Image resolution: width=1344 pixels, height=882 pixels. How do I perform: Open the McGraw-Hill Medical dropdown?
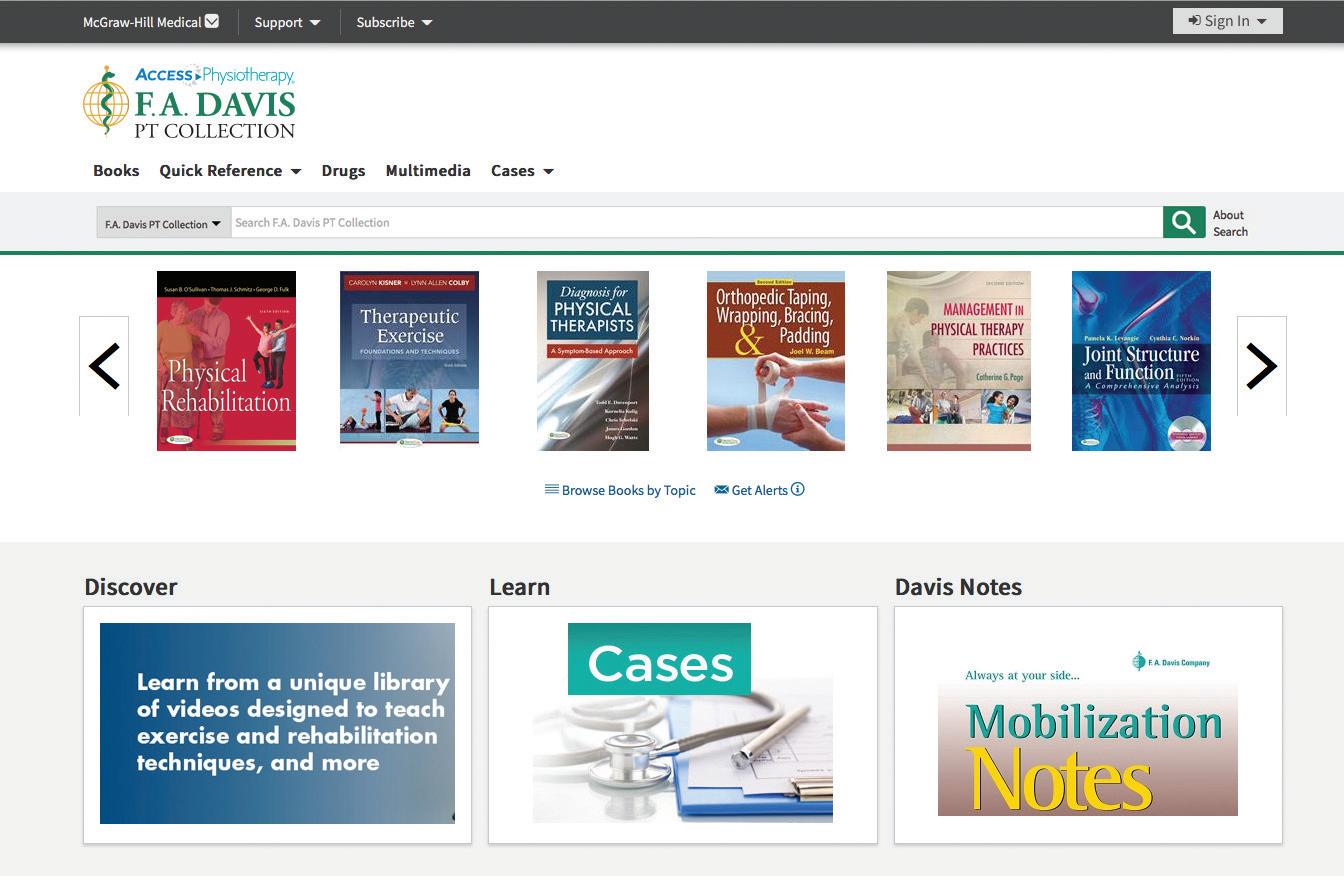tap(151, 22)
